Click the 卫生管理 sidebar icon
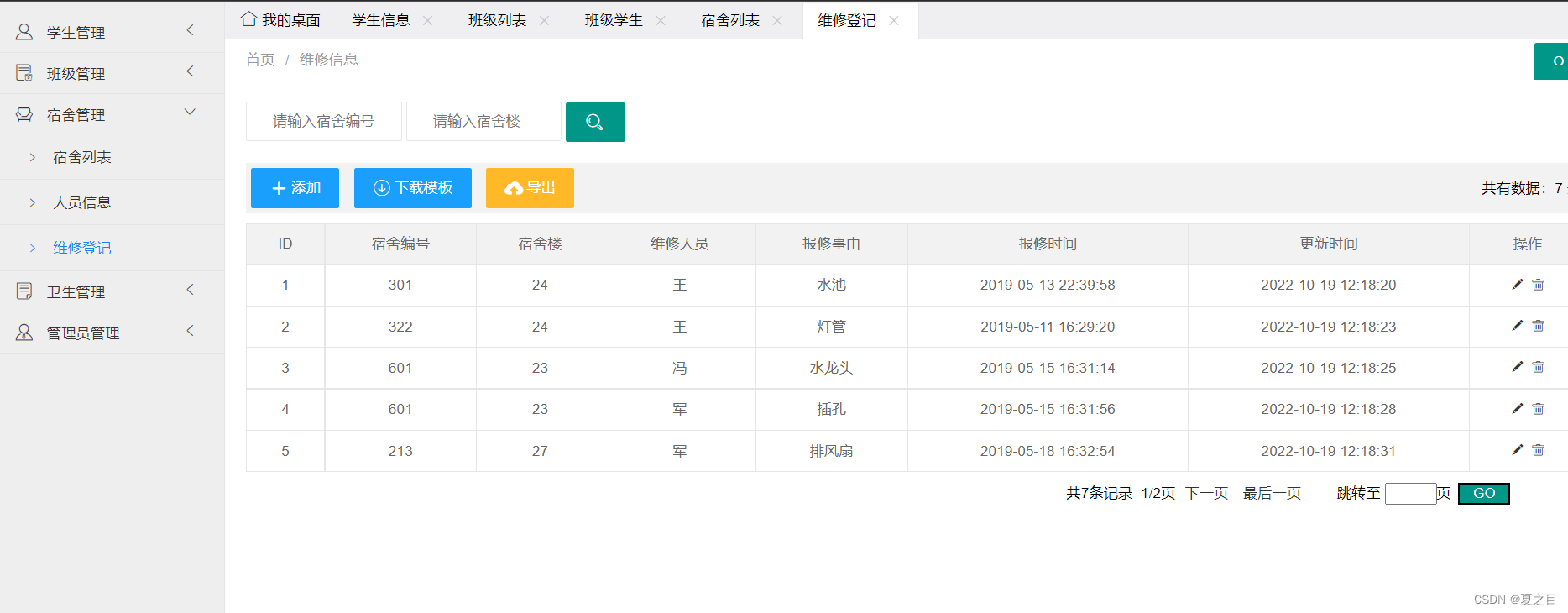 [24, 291]
